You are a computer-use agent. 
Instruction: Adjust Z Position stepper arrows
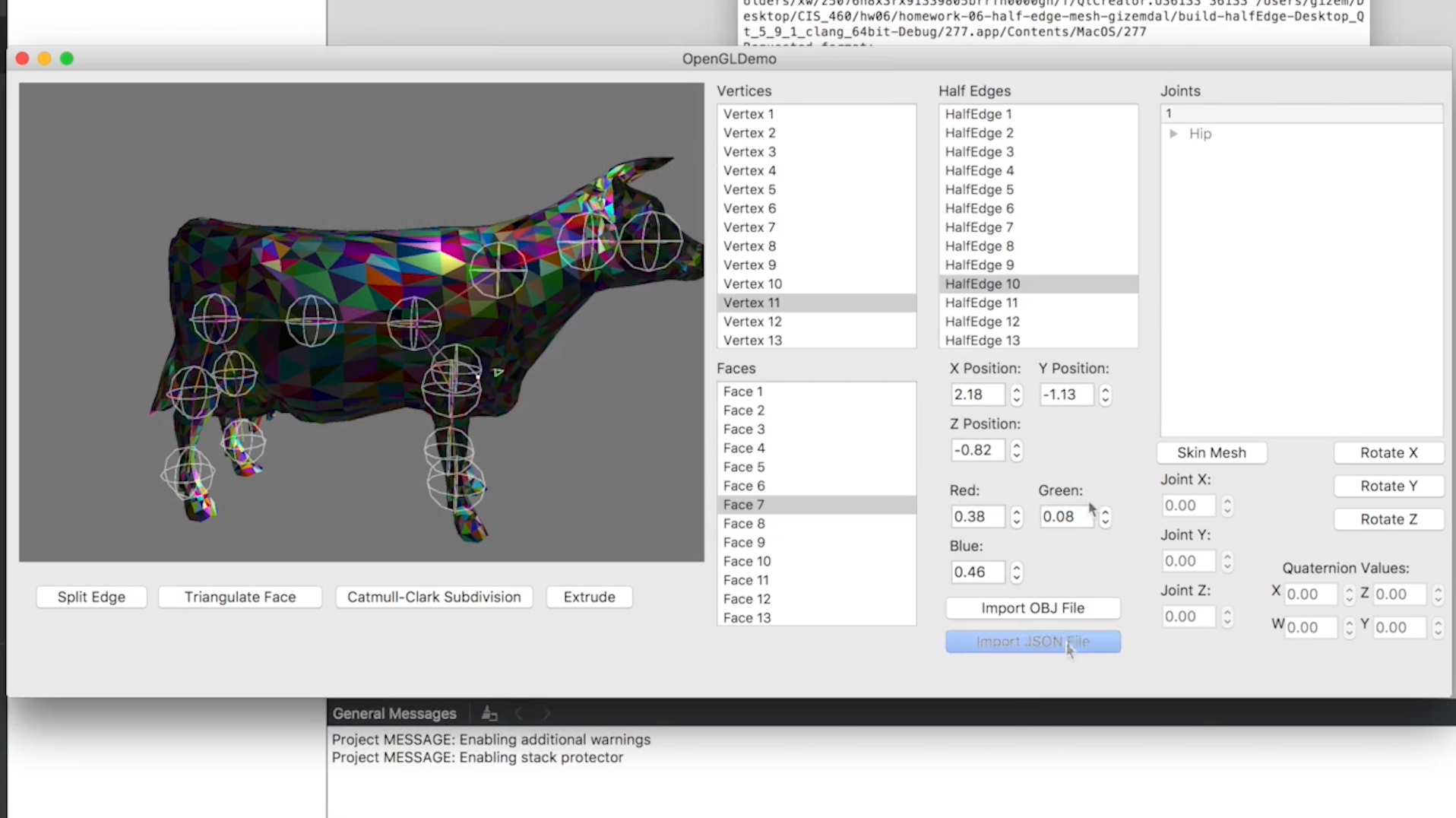1016,450
